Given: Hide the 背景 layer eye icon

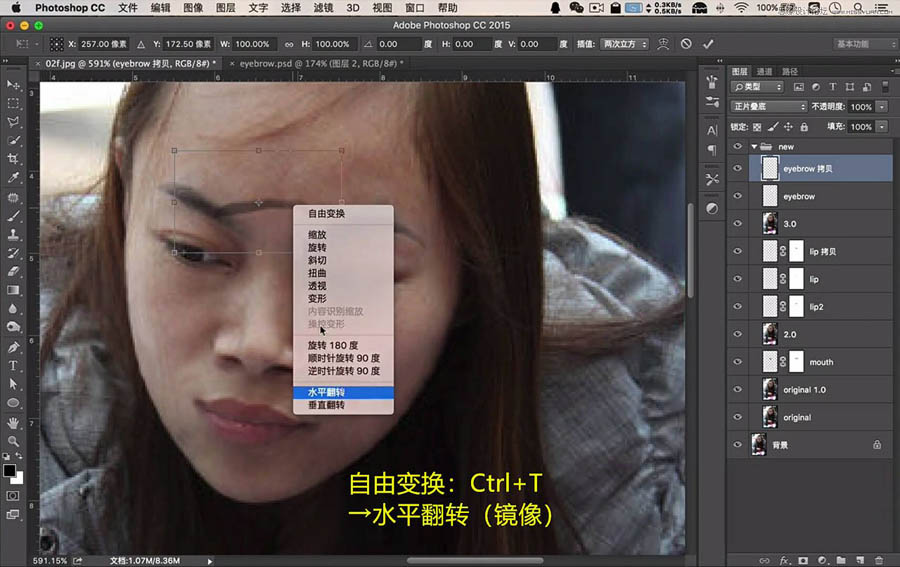Looking at the screenshot, I should [x=738, y=444].
